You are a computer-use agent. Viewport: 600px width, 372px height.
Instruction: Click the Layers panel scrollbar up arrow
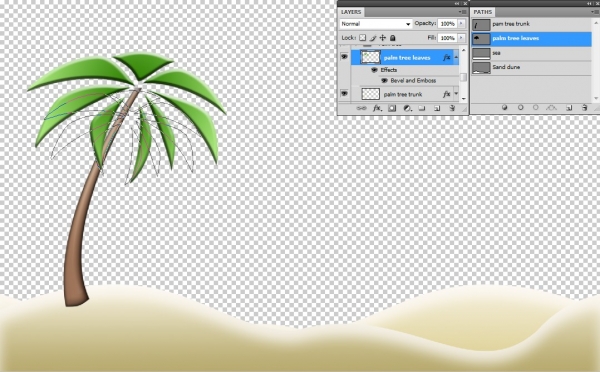pyautogui.click(x=464, y=50)
